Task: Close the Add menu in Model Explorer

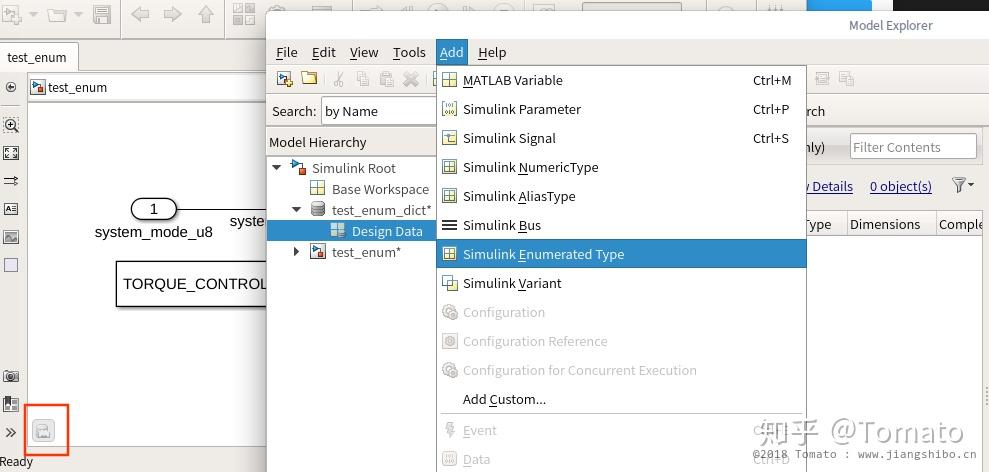Action: [452, 52]
